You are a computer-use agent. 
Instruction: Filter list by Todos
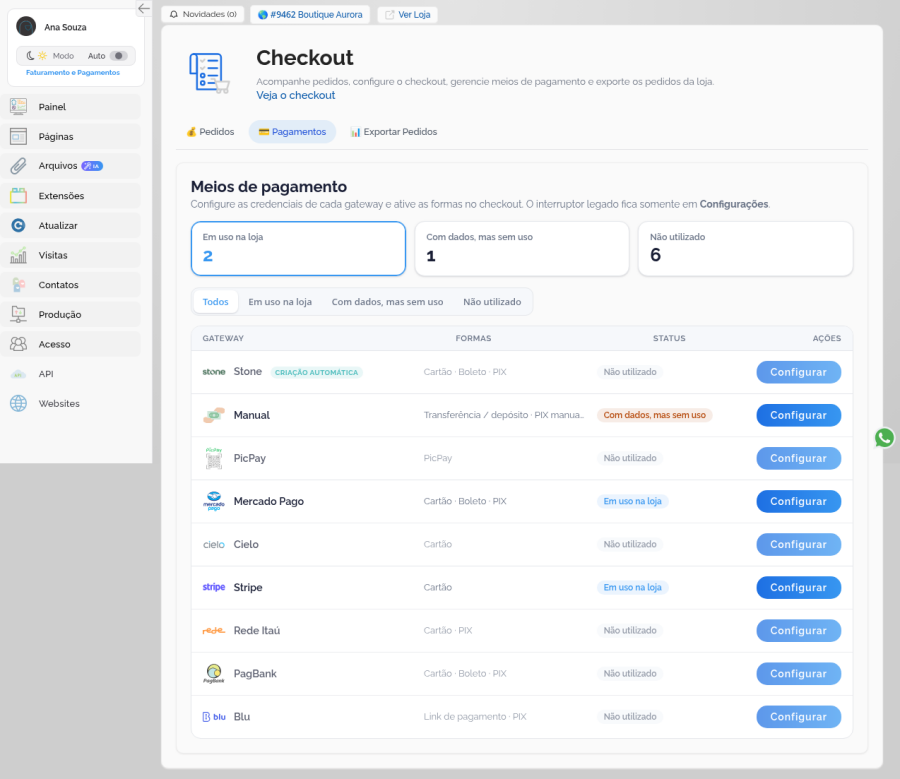pyautogui.click(x=215, y=301)
